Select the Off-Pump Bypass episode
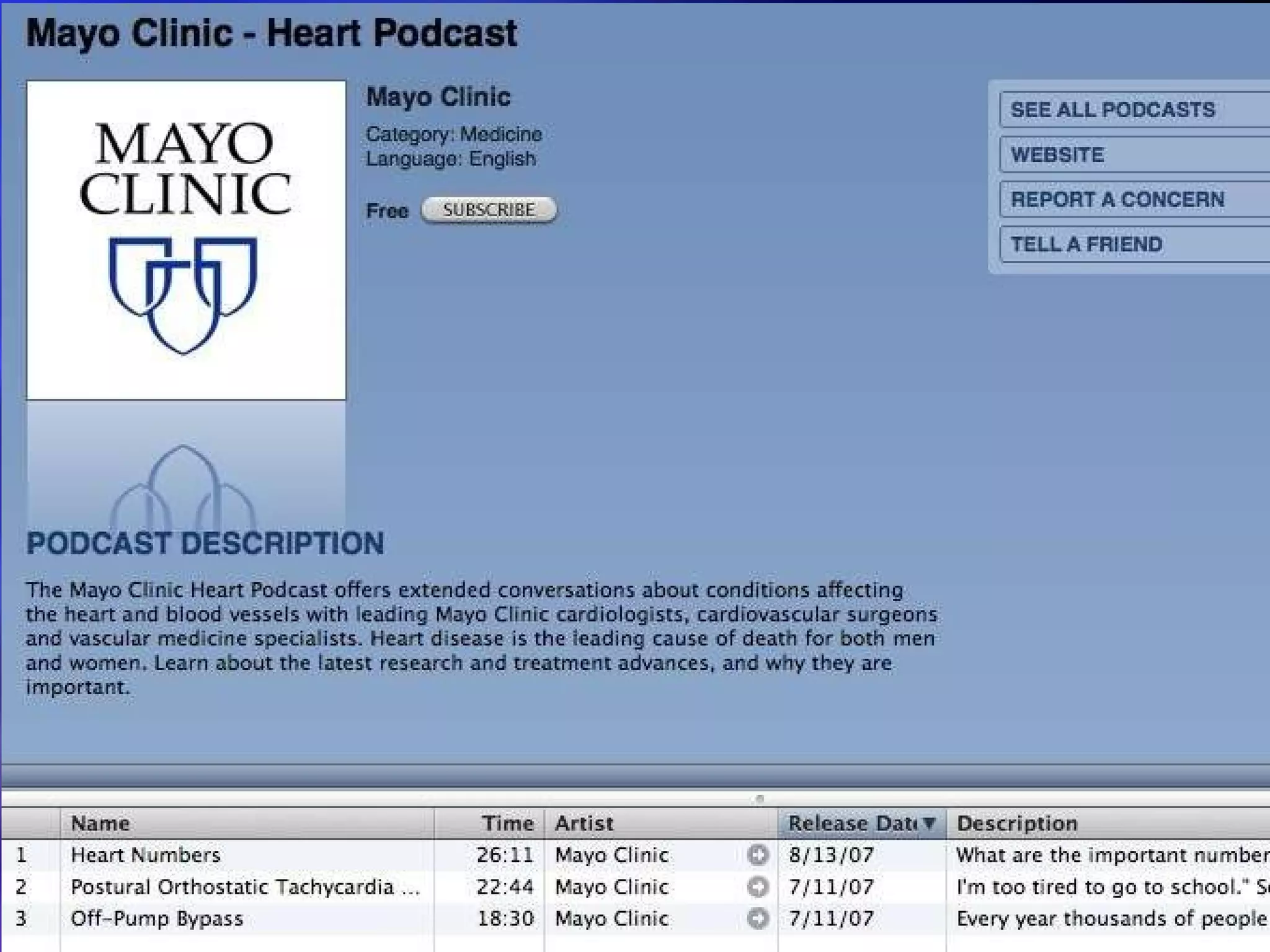The height and width of the screenshot is (952, 1270). [157, 919]
